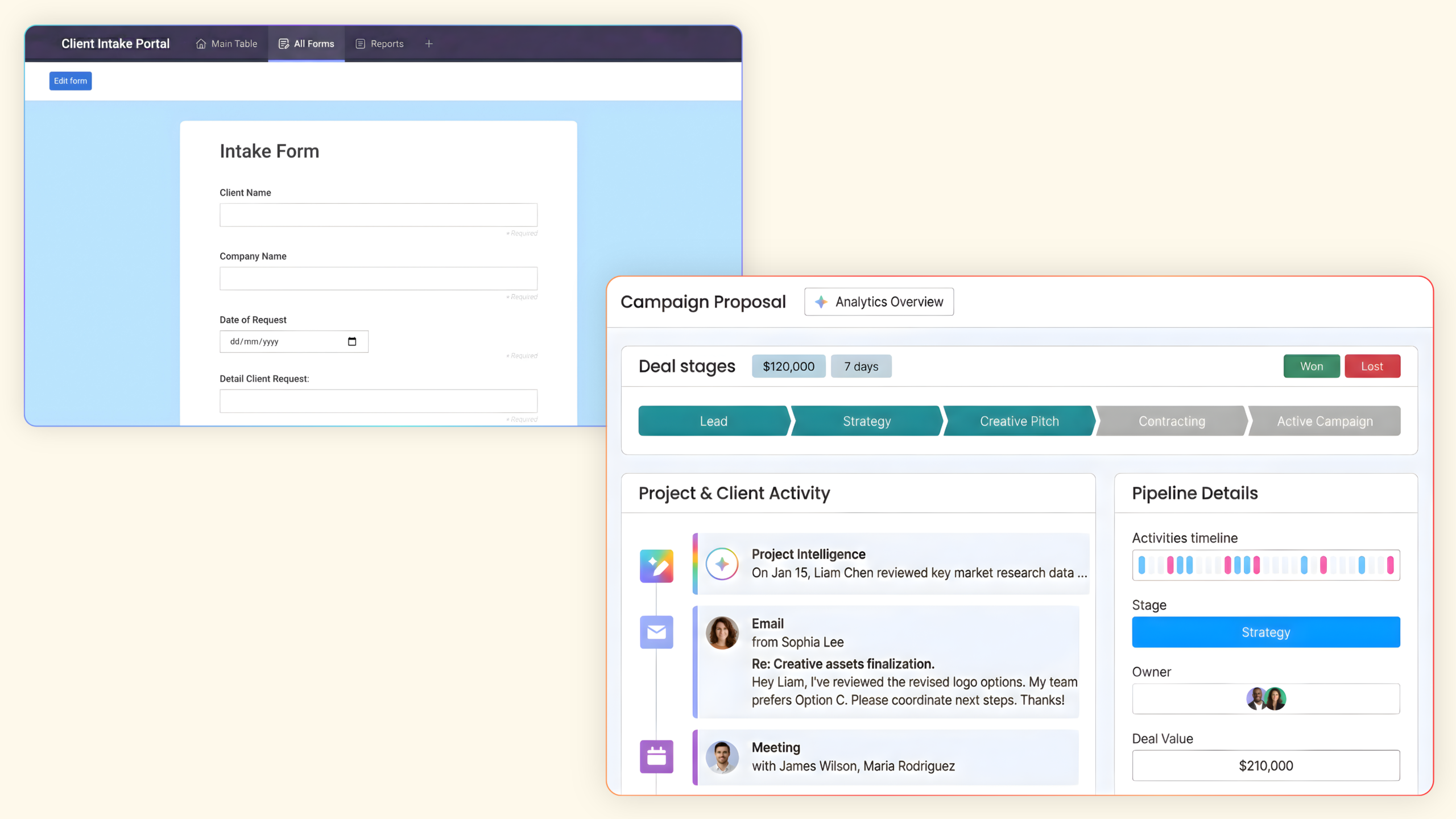Click the Client Name input field
The height and width of the screenshot is (819, 1456).
click(378, 215)
